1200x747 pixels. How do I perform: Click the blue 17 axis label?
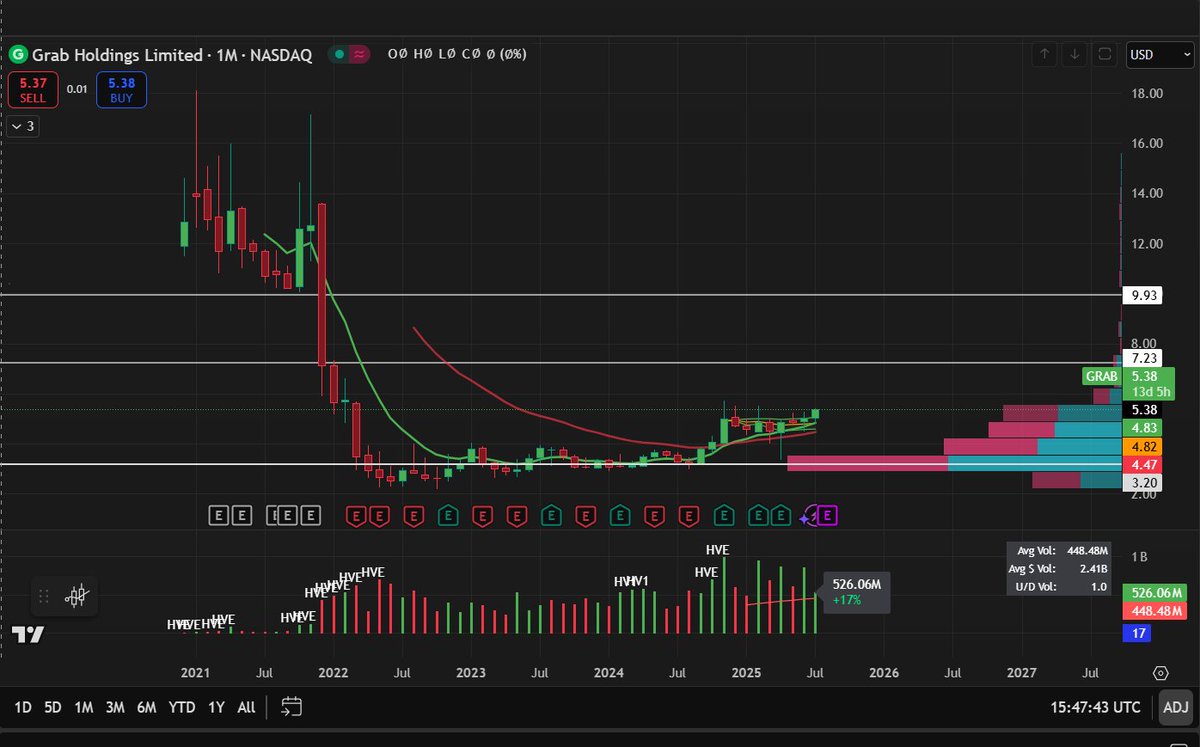(1136, 633)
